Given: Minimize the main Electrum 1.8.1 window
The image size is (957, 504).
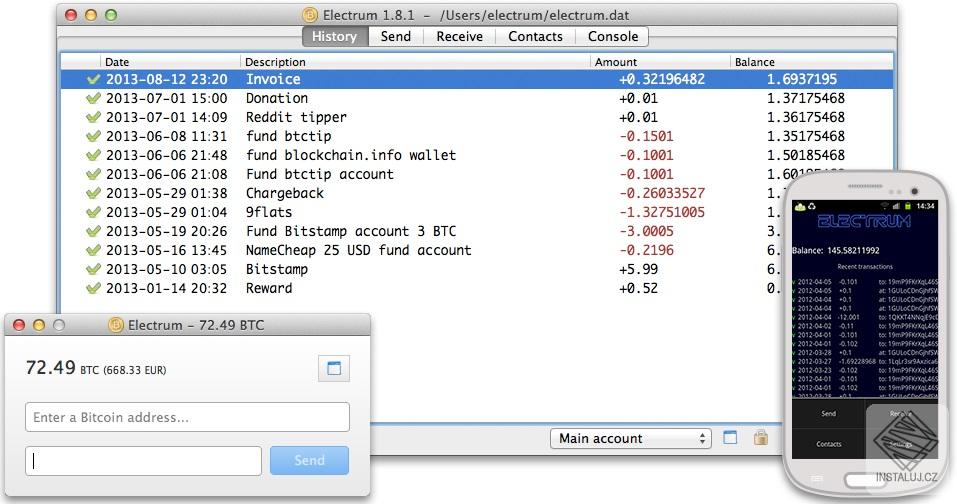Looking at the screenshot, I should click(91, 15).
